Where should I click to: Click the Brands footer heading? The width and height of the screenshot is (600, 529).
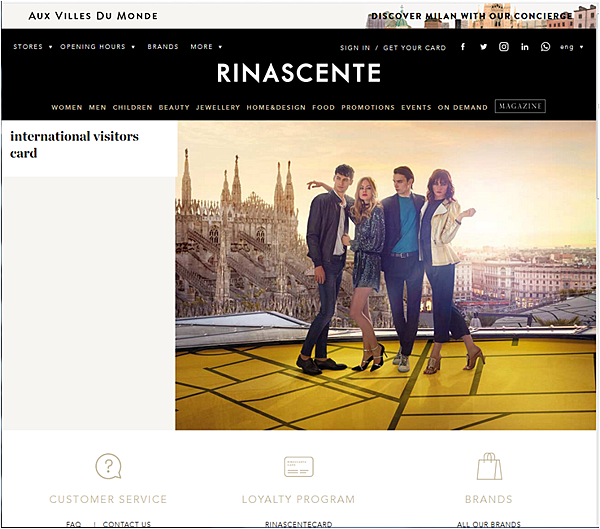[x=489, y=499]
